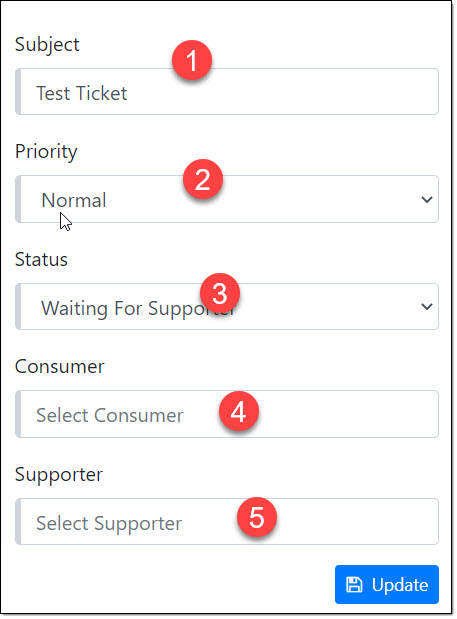Open the Priority dropdown showing Normal
The height and width of the screenshot is (619, 457).
coord(227,199)
